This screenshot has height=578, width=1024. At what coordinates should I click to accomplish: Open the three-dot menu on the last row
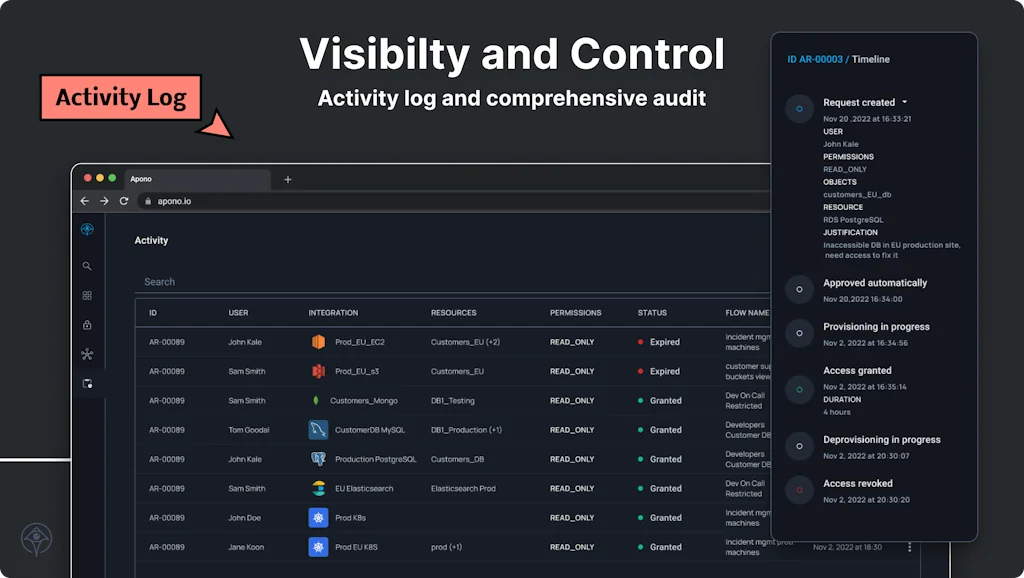pos(909,547)
